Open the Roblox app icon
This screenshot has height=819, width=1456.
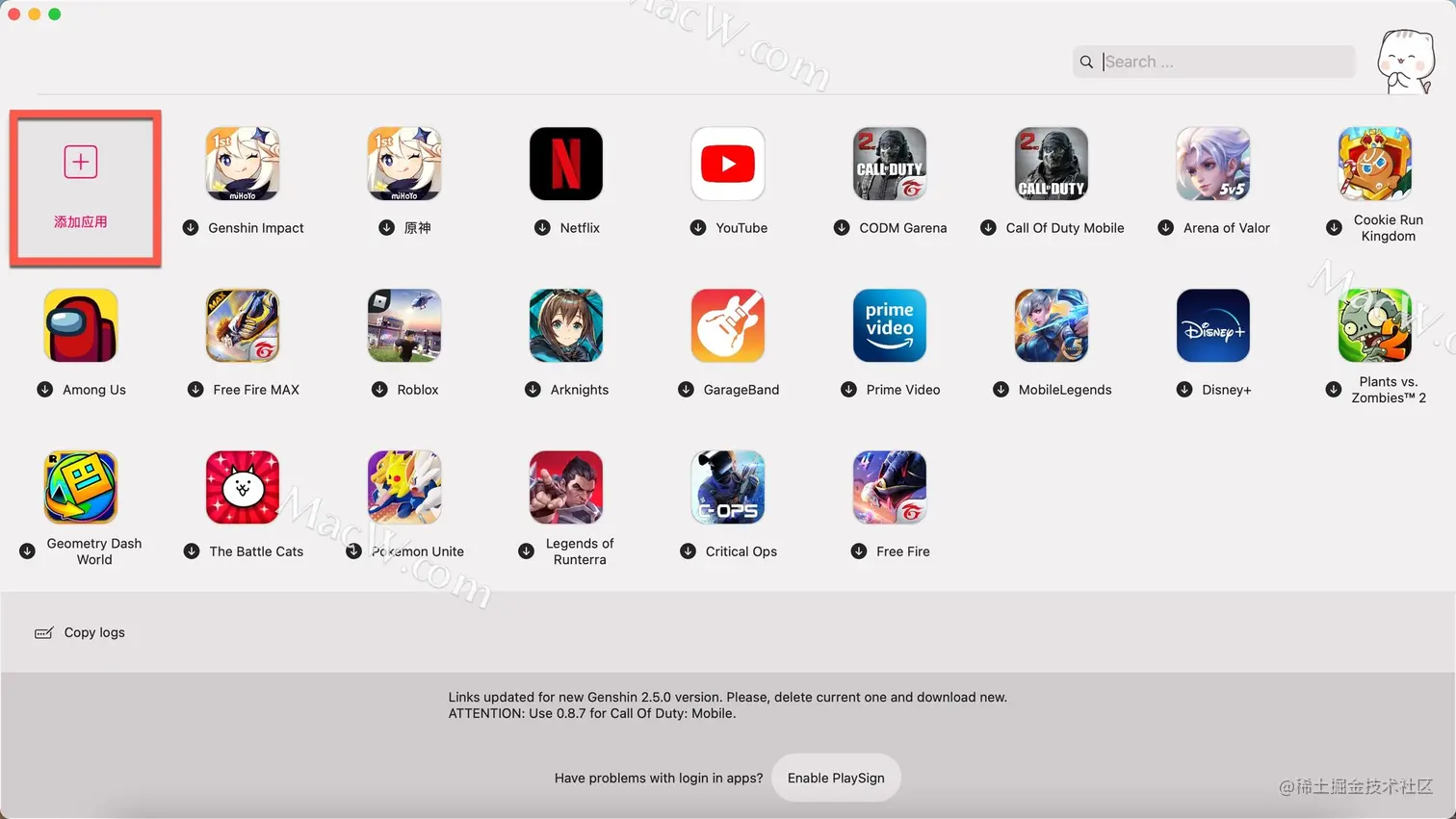click(404, 325)
